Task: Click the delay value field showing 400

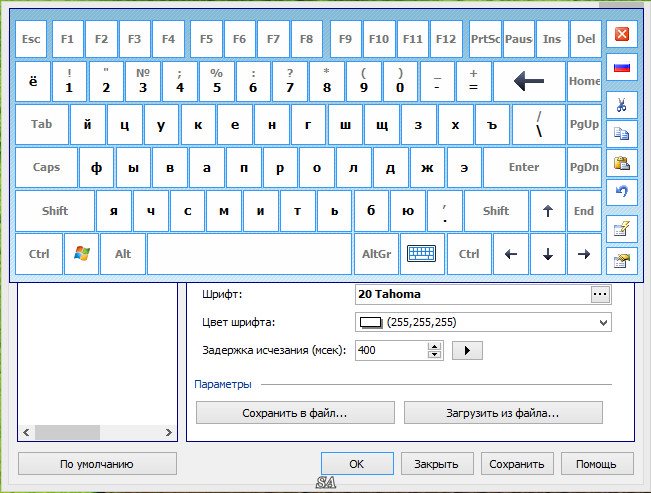Action: pyautogui.click(x=392, y=351)
